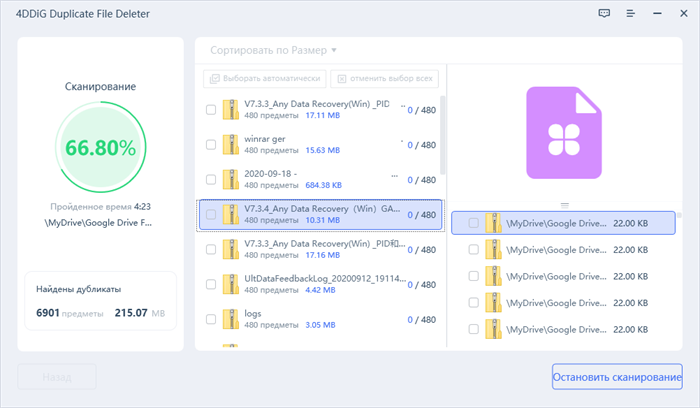Click the 4.42 MB size value

point(320,290)
